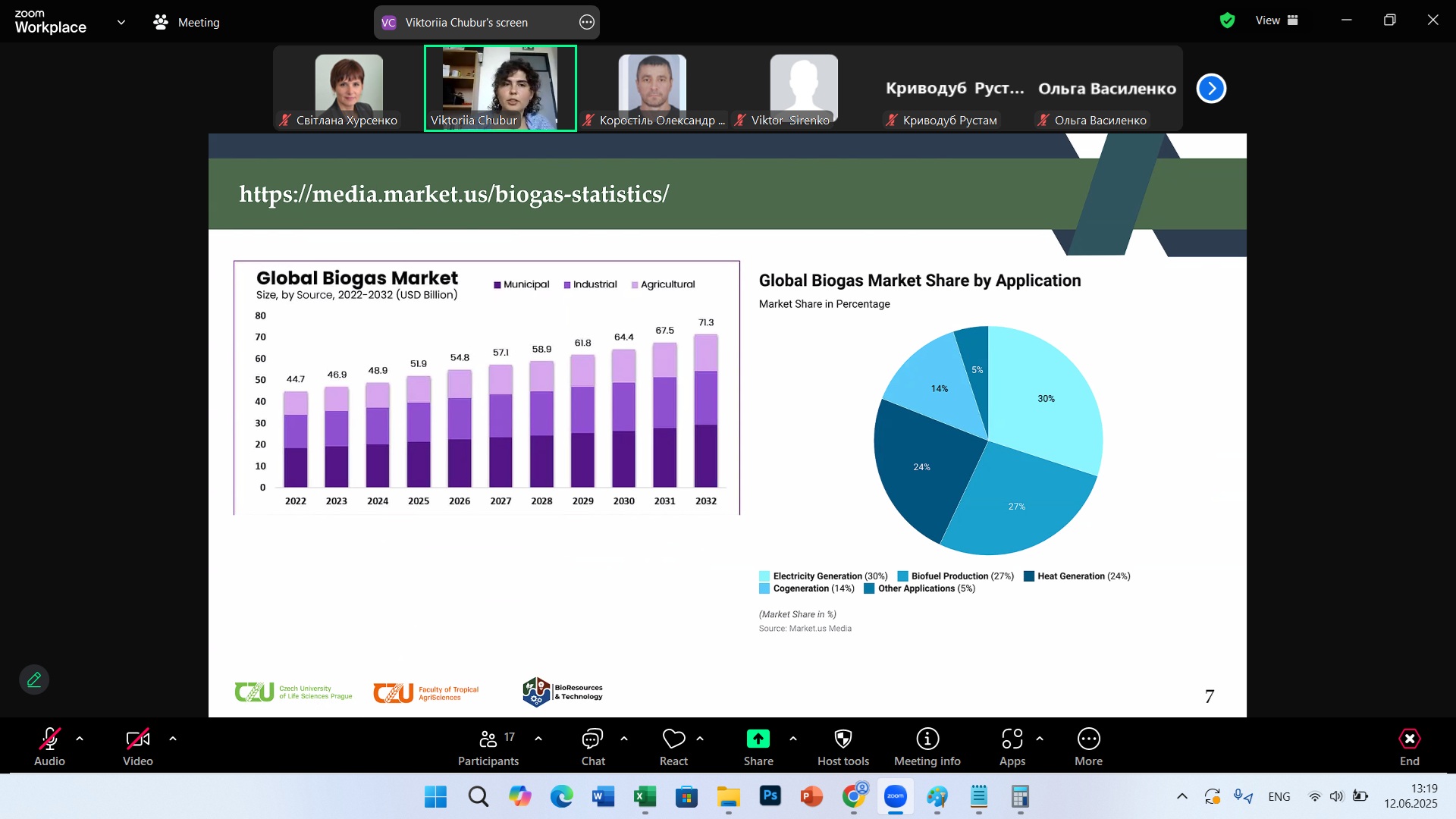The height and width of the screenshot is (819, 1456).
Task: Open Meeting info
Action: [927, 747]
